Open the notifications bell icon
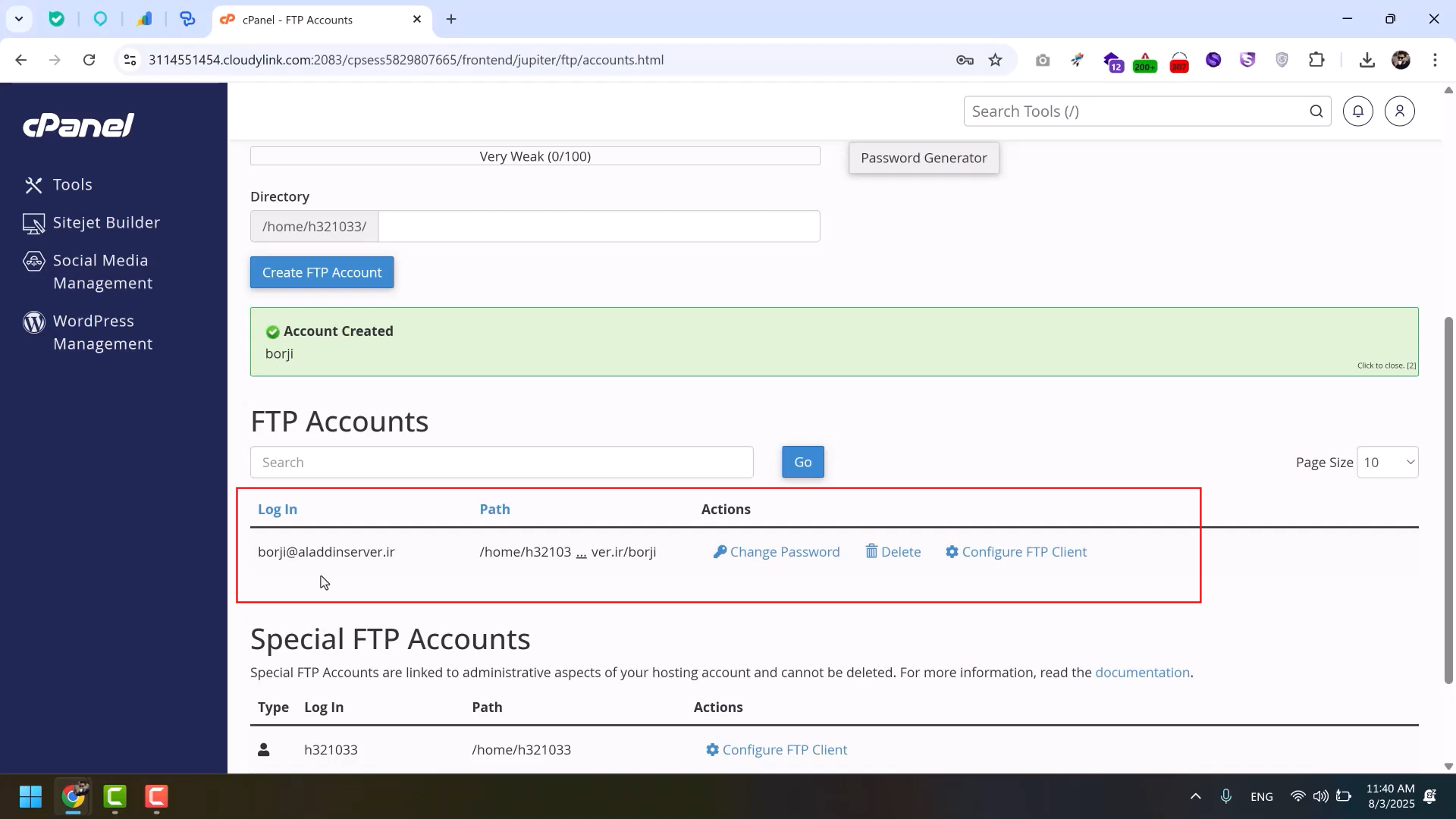 click(1358, 111)
